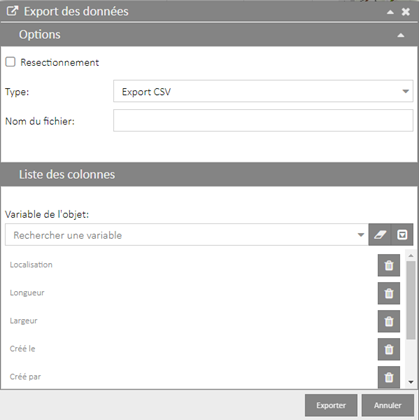The width and height of the screenshot is (419, 420).
Task: Click the trash icon next to Largeur
Action: point(389,321)
